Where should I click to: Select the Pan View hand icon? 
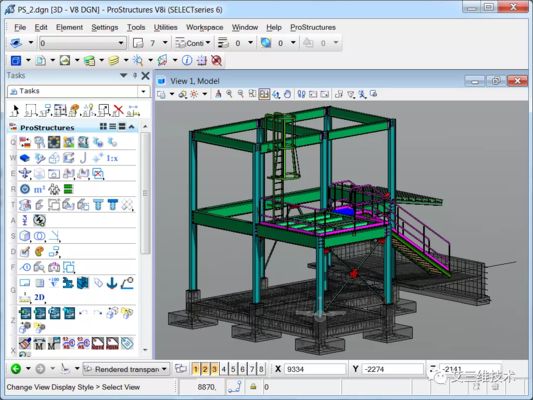tap(288, 94)
